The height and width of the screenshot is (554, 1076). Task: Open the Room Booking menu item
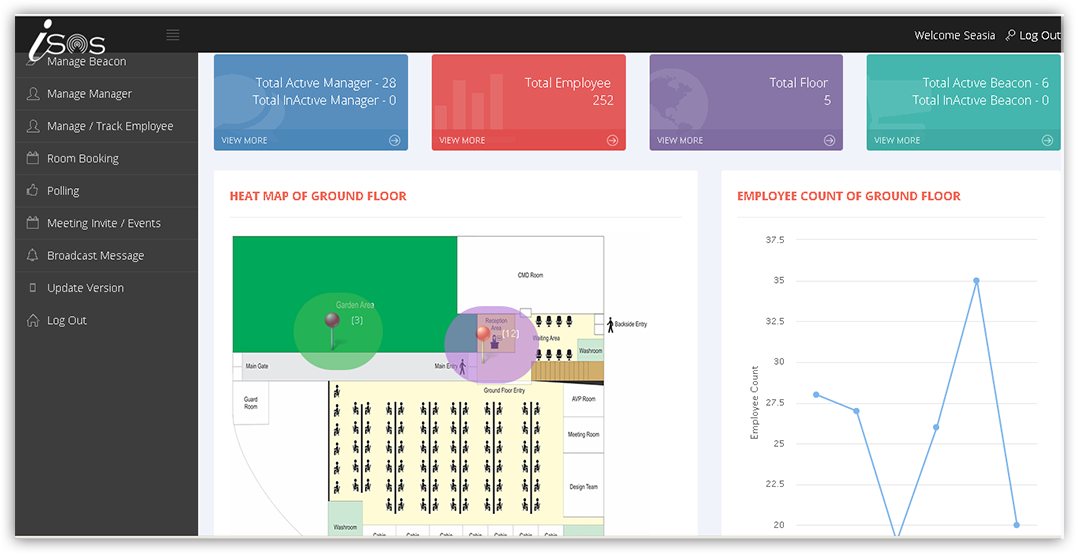(x=106, y=158)
